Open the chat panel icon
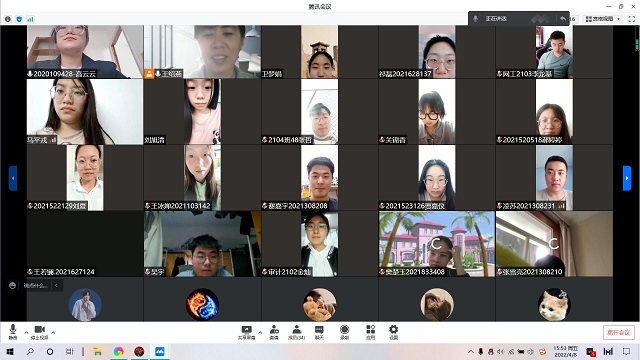This screenshot has width=640, height=360. click(319, 332)
